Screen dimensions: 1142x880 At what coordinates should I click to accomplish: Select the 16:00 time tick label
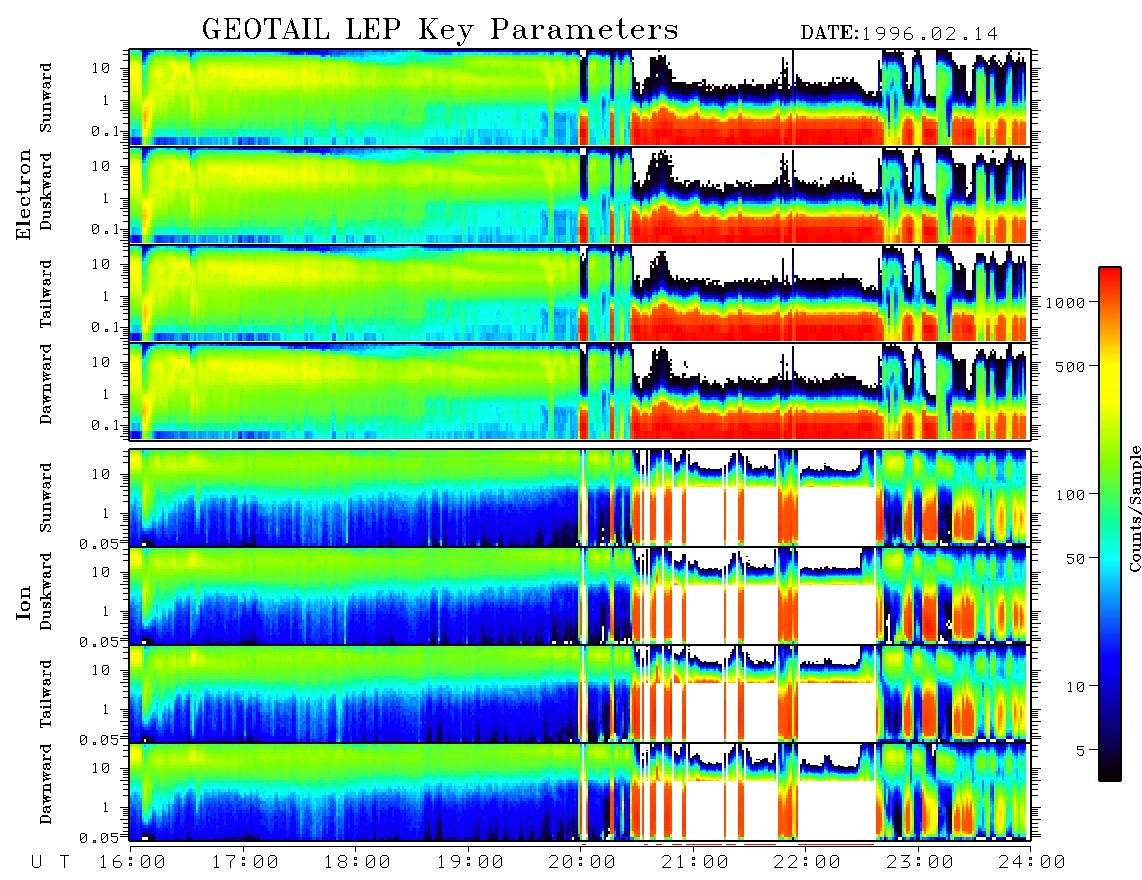click(x=131, y=862)
